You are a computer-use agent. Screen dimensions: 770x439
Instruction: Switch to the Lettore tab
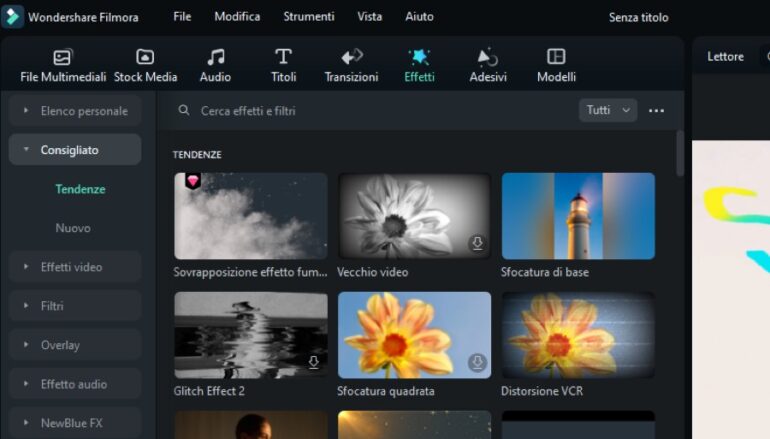coord(725,56)
